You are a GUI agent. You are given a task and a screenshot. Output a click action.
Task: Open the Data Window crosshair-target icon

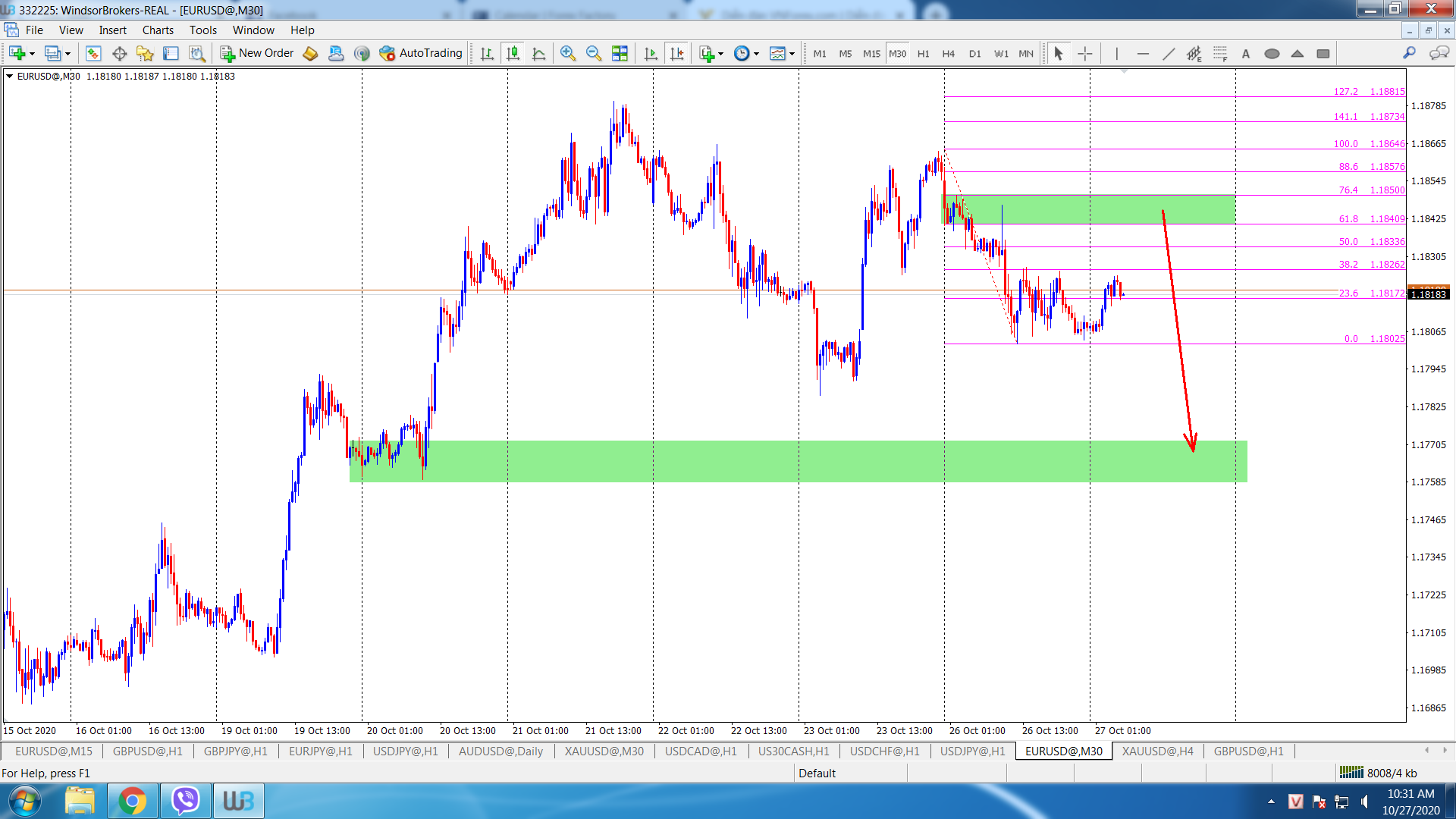point(119,53)
